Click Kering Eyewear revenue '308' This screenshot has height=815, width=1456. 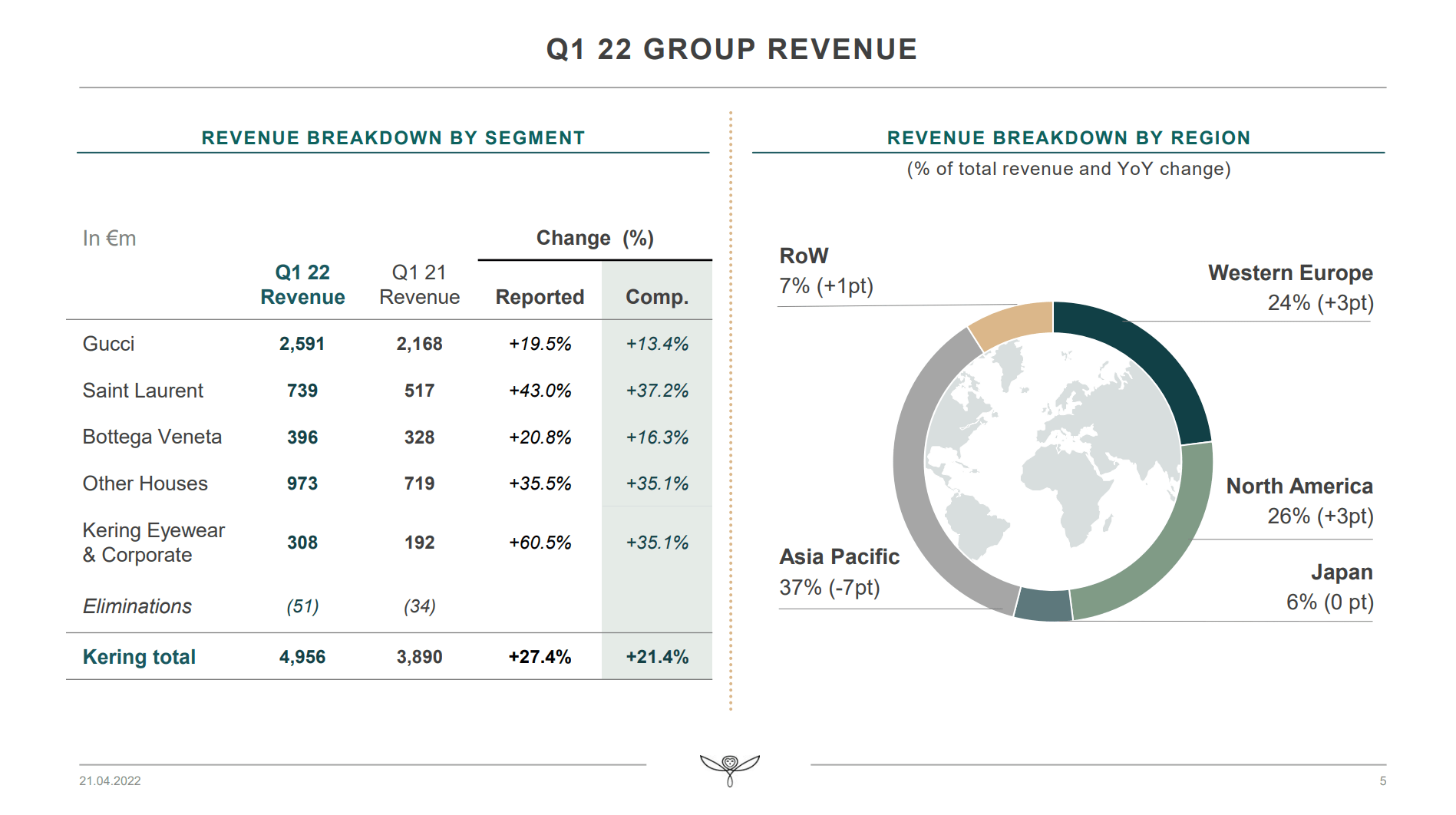coord(302,543)
